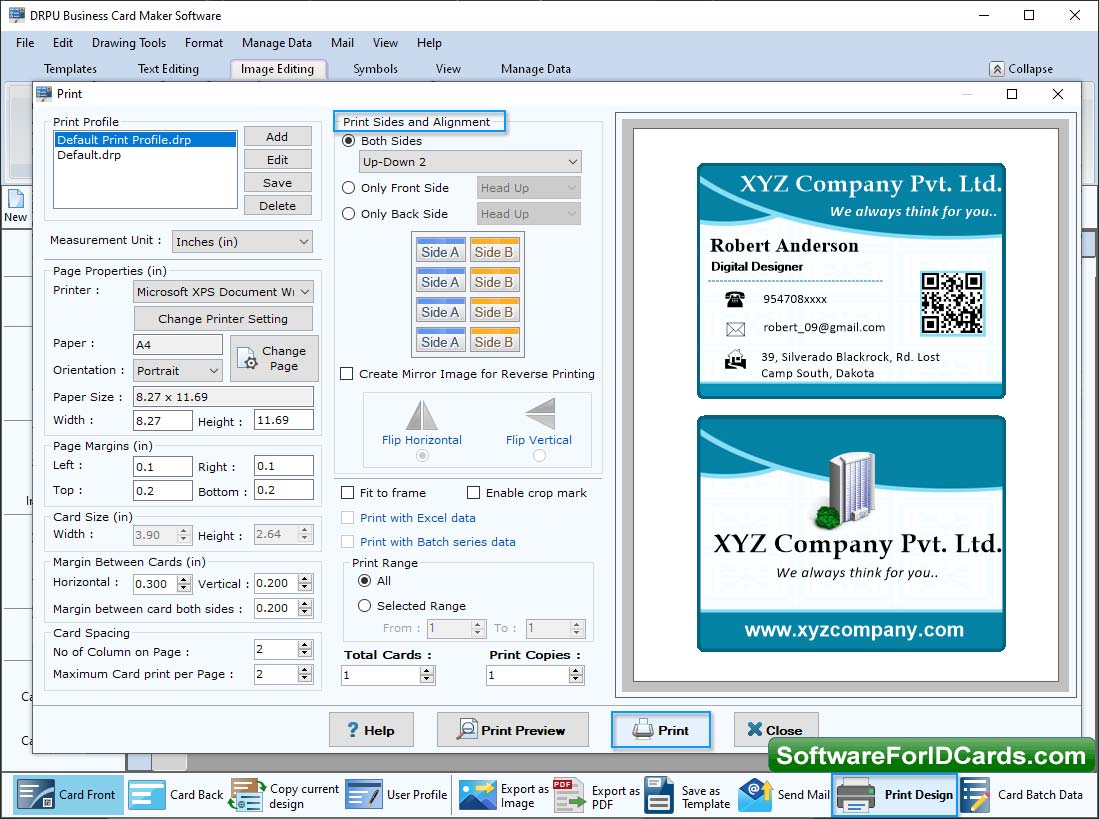Image resolution: width=1099 pixels, height=819 pixels.
Task: Open Card Batch Data tool
Action: tap(1022, 794)
